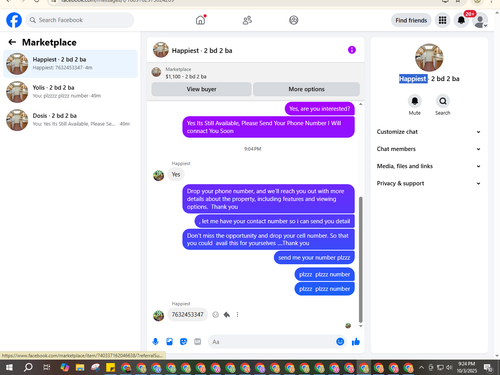Open the chat header Happiest avatar
The height and width of the screenshot is (375, 500).
161,50
